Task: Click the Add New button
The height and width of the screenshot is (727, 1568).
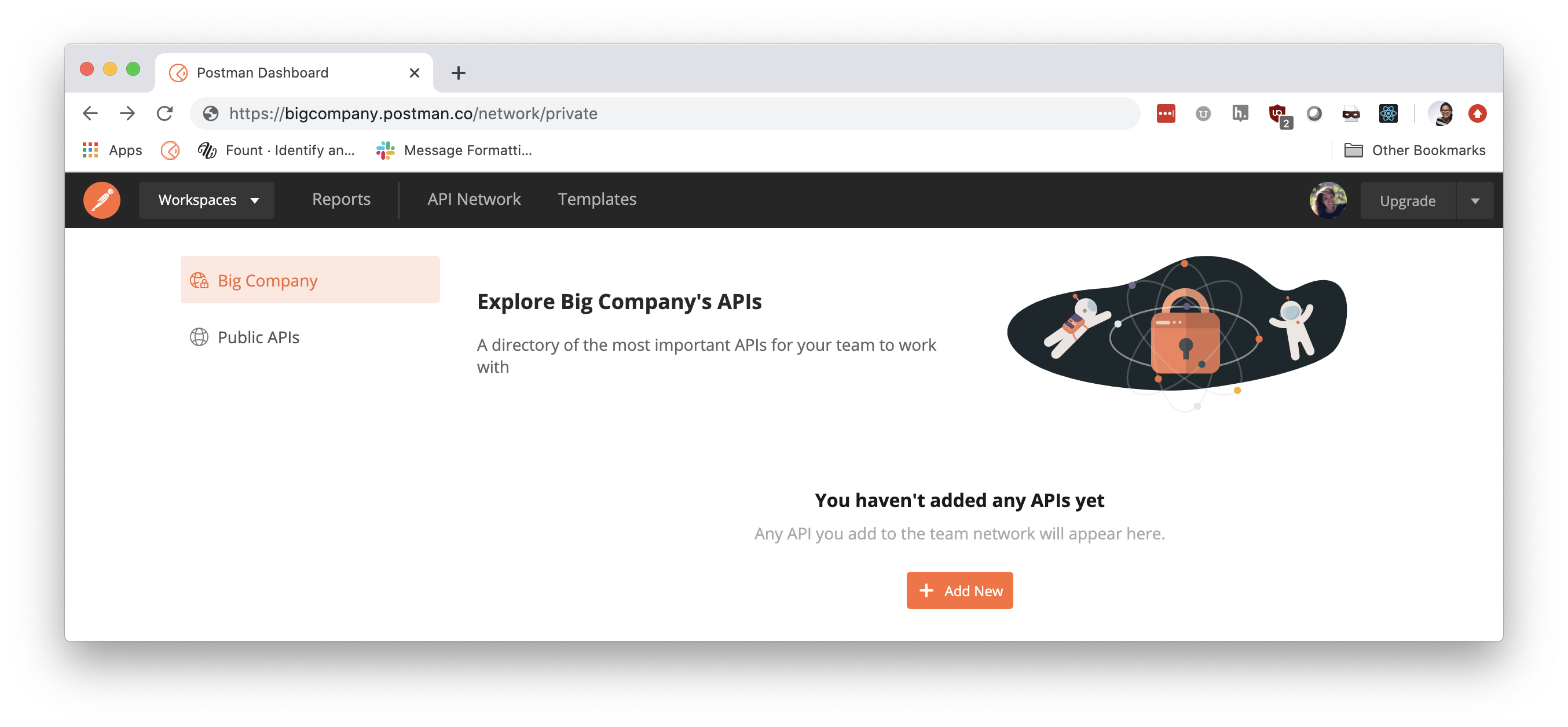Action: 959,590
